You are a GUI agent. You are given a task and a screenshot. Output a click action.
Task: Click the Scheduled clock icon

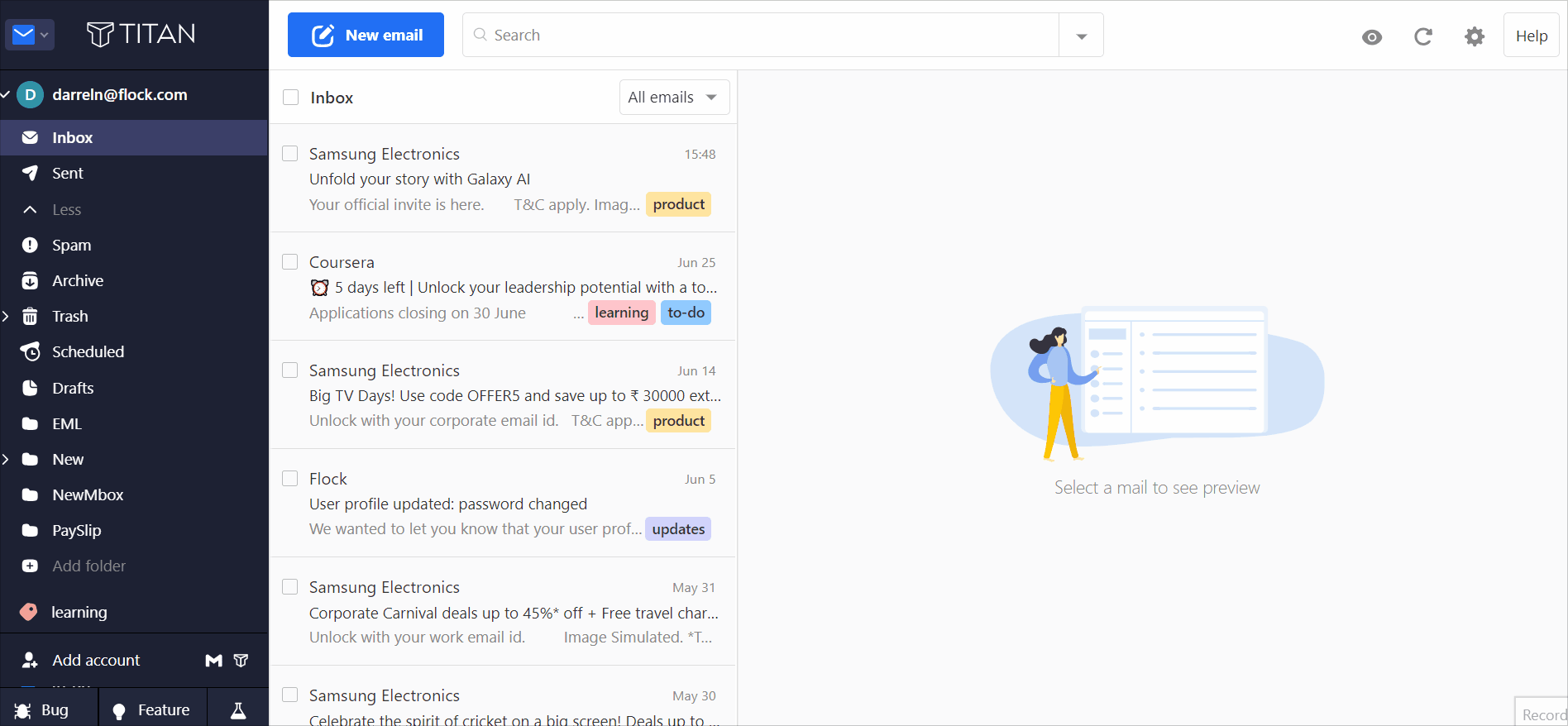(30, 351)
